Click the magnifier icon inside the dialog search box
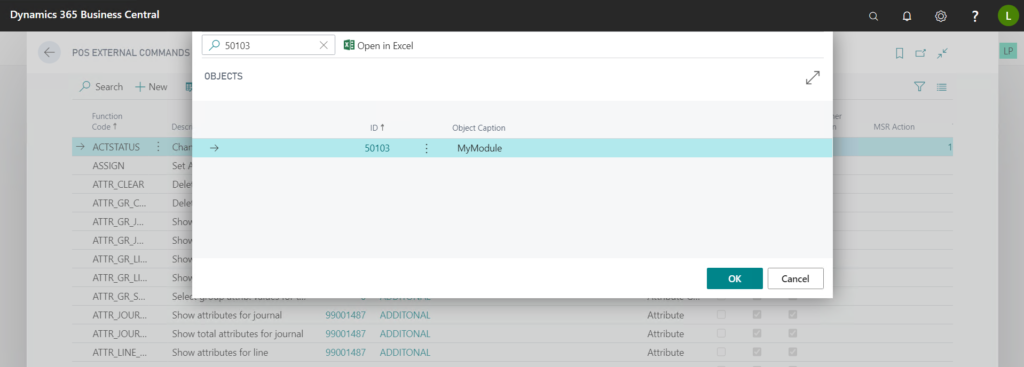Screen dimensions: 1024x367 coord(214,46)
